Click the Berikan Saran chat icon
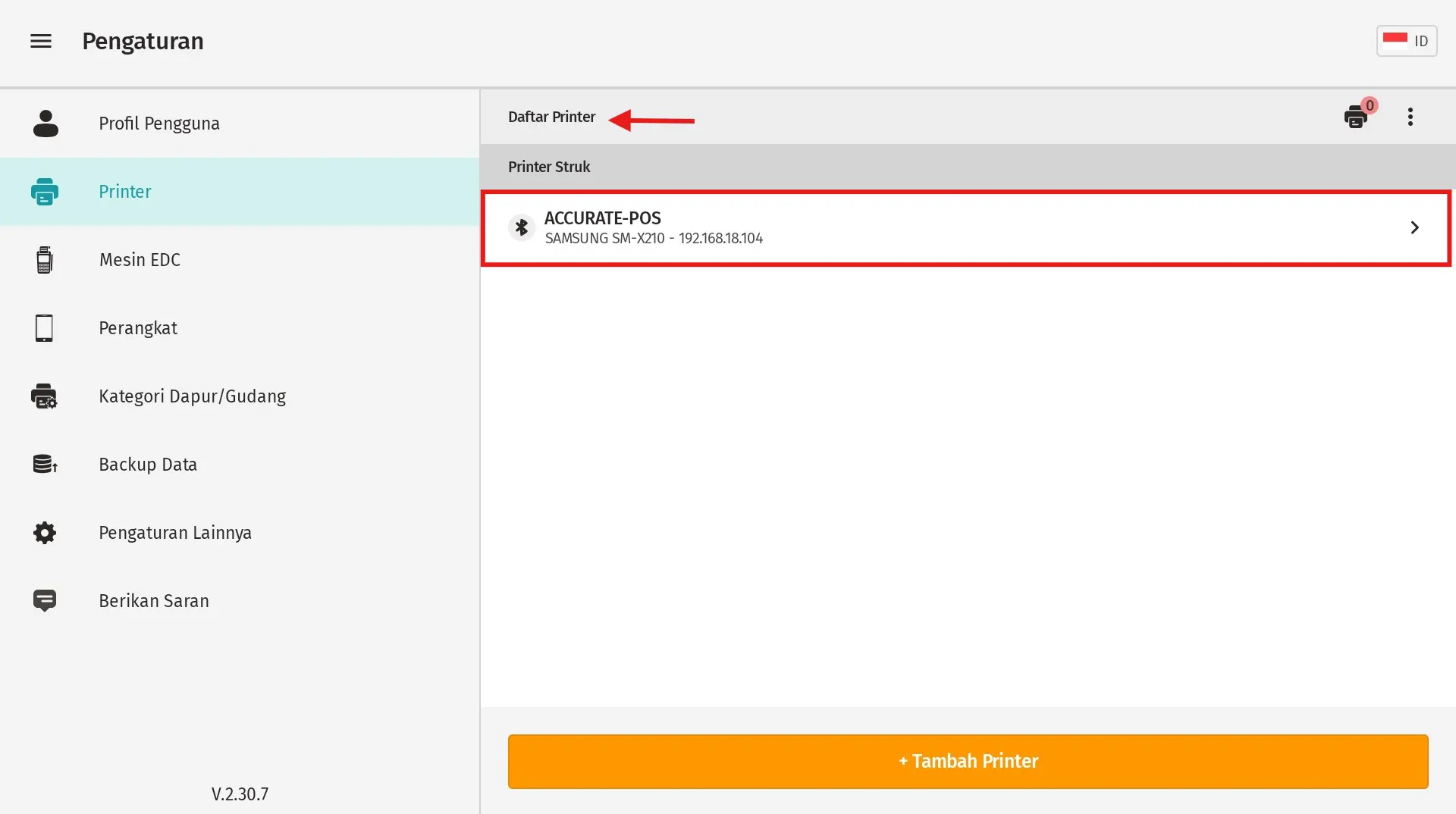 coord(45,600)
